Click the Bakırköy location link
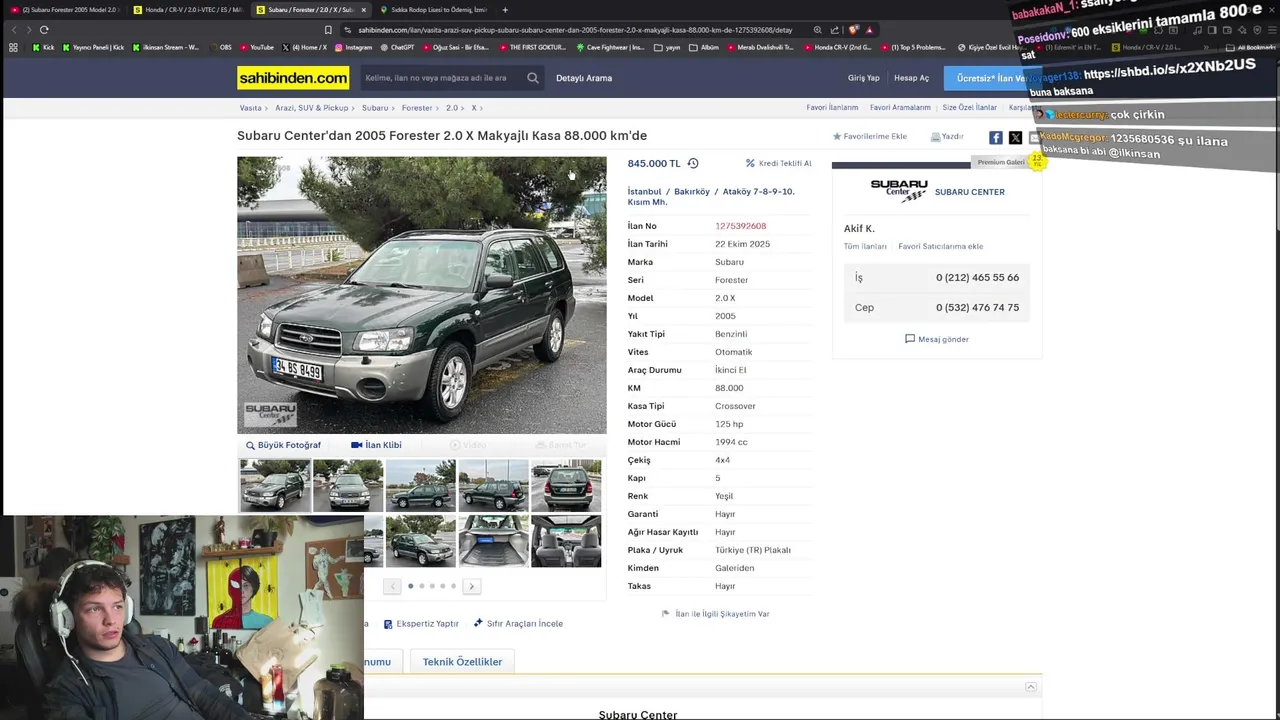The width and height of the screenshot is (1280, 720). click(x=692, y=191)
